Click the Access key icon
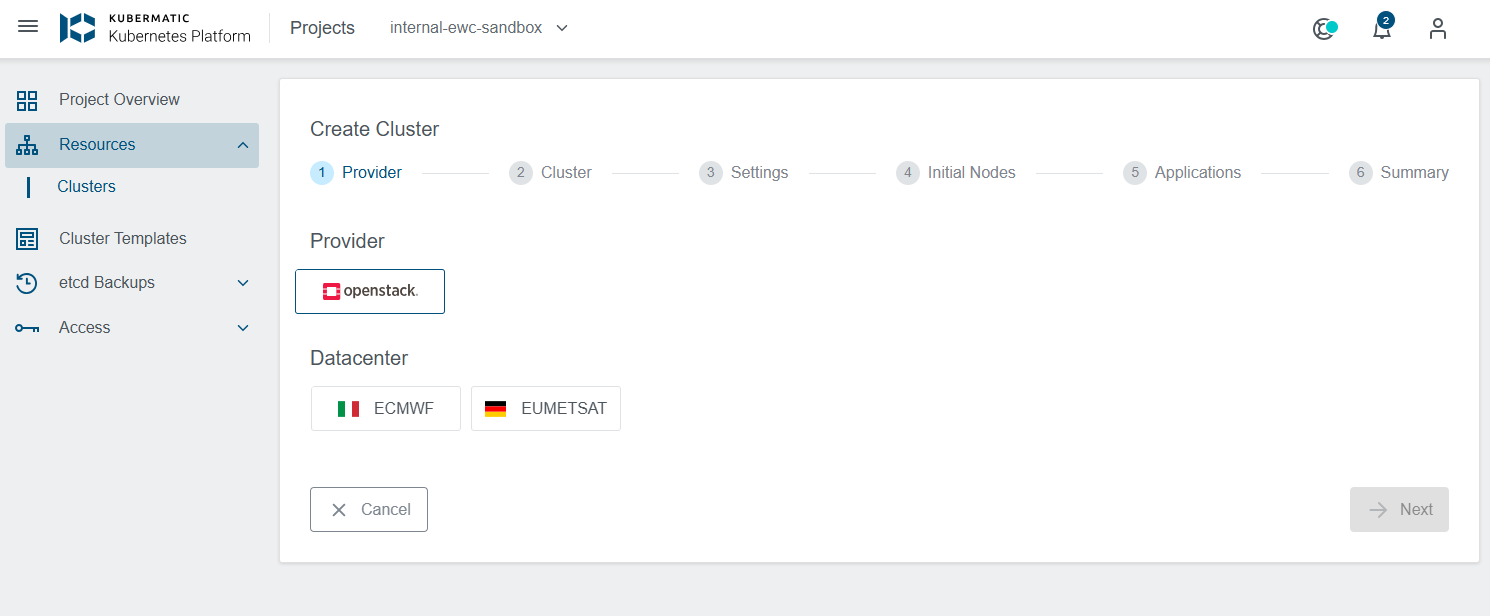 pos(27,328)
